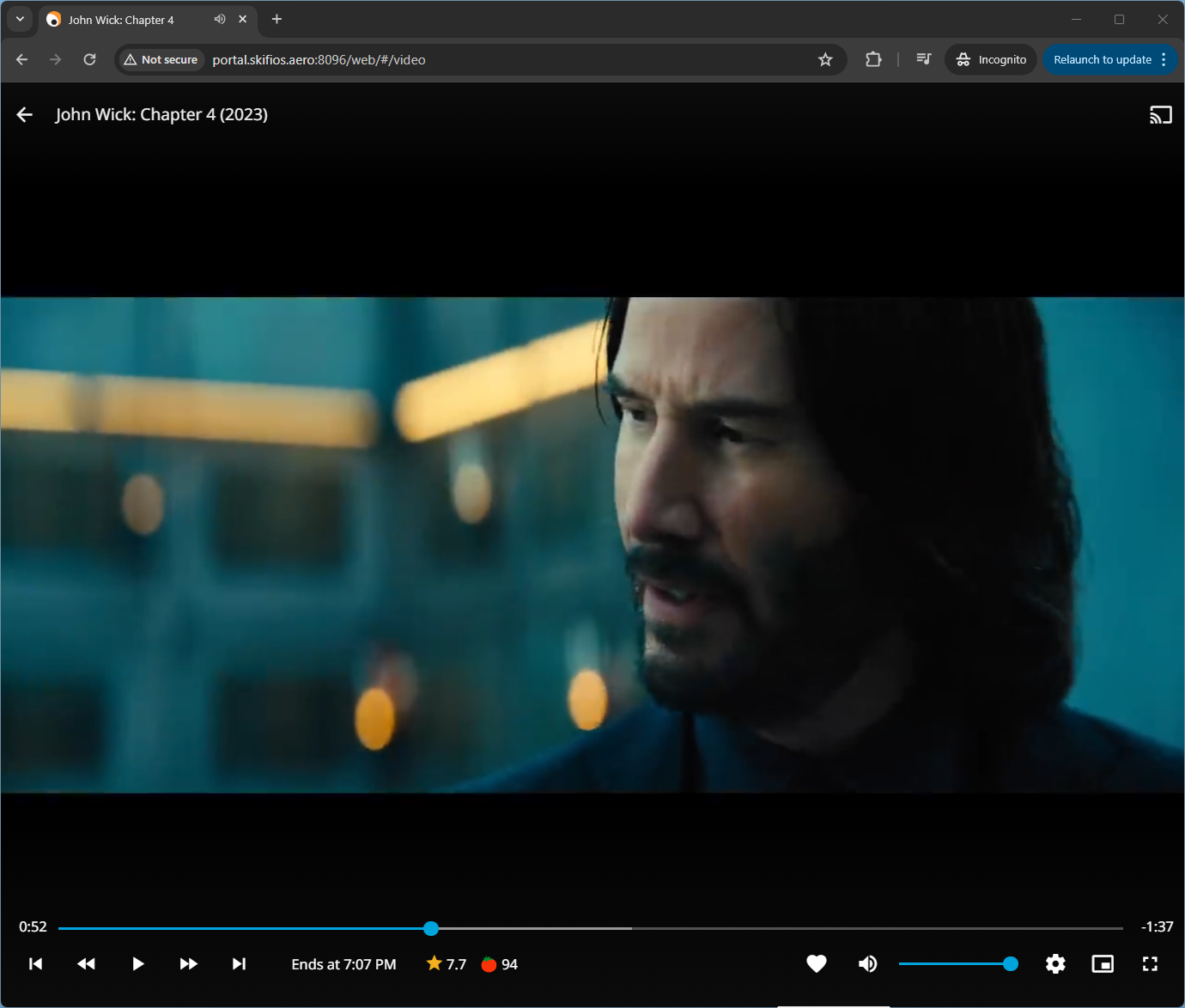The width and height of the screenshot is (1185, 1008).
Task: Skip to the next track
Action: [x=239, y=964]
